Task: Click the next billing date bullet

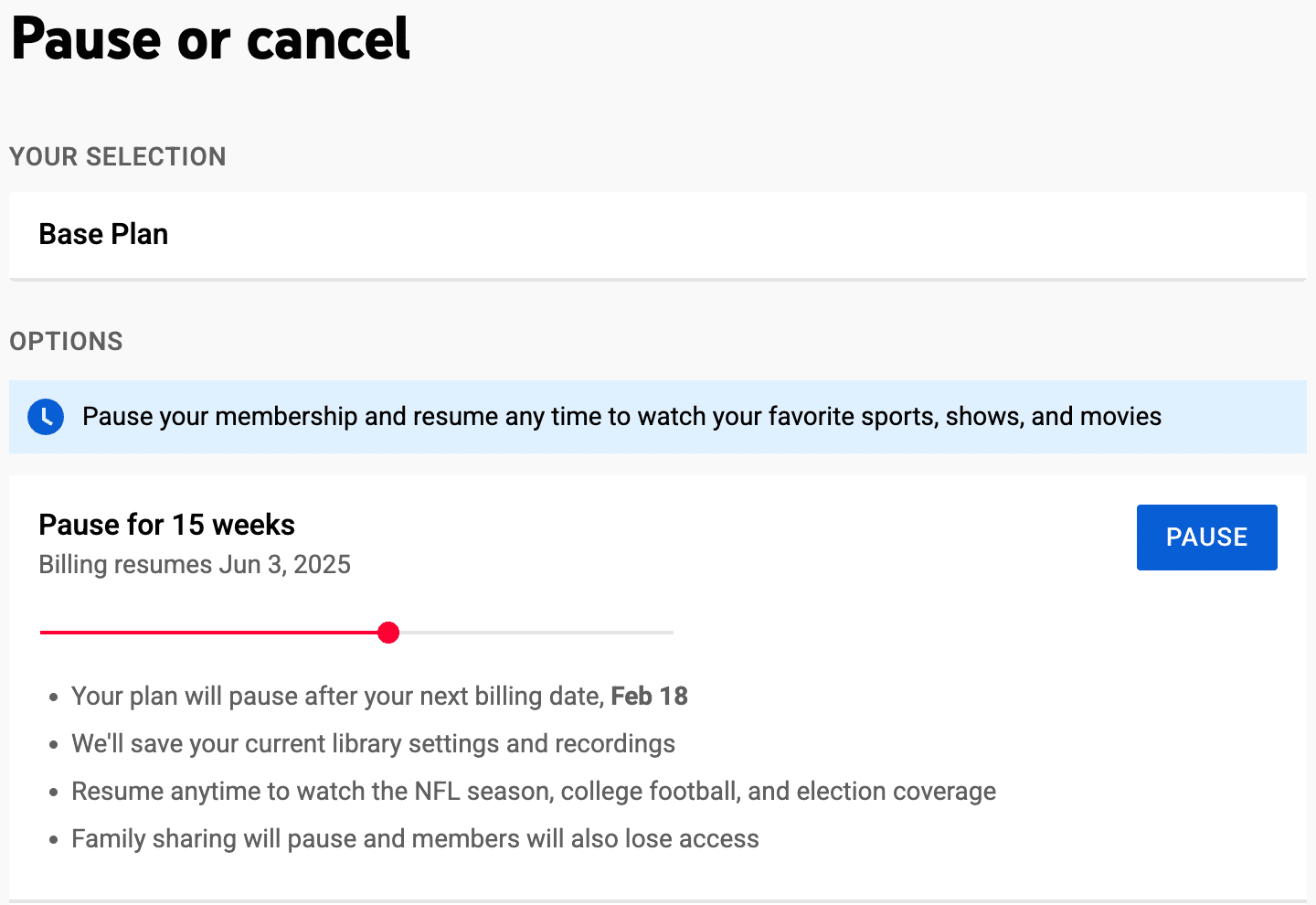Action: click(x=379, y=696)
